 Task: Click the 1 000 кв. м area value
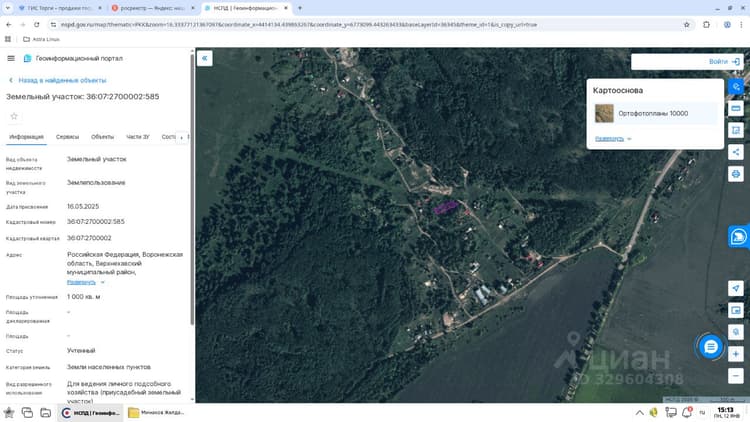click(x=84, y=297)
